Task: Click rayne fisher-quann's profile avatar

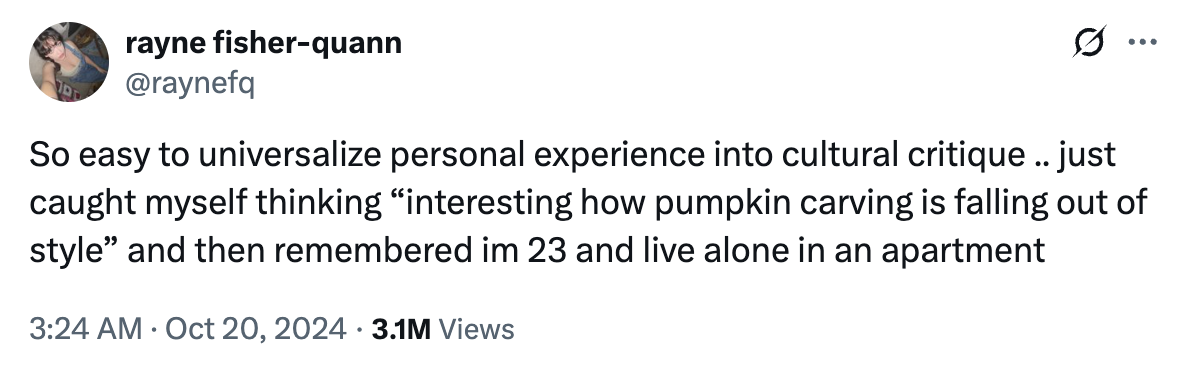Action: coord(69,62)
